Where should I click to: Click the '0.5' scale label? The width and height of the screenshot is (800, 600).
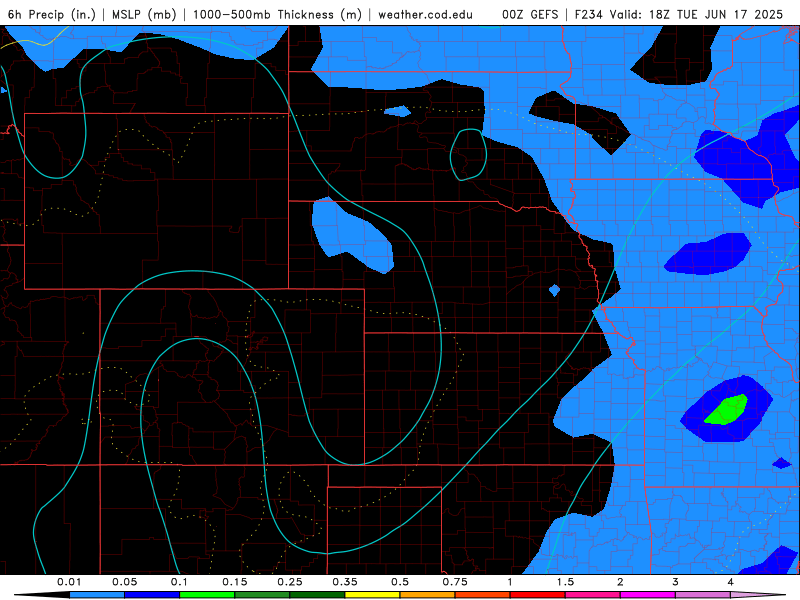tap(400, 582)
